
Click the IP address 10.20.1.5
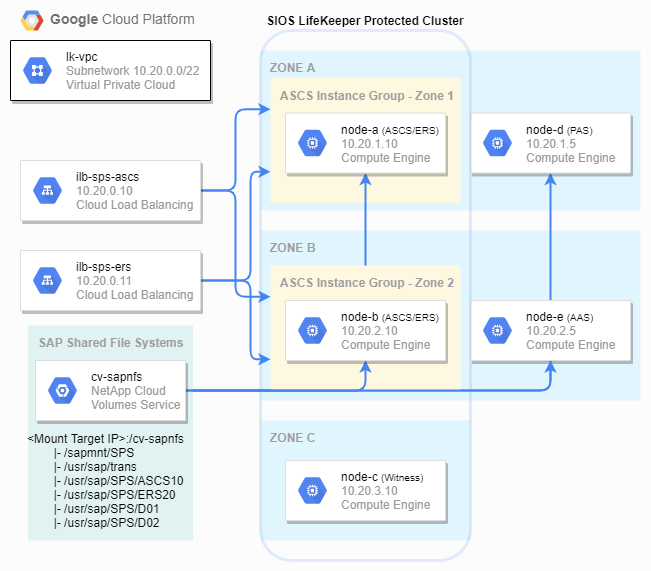551,144
